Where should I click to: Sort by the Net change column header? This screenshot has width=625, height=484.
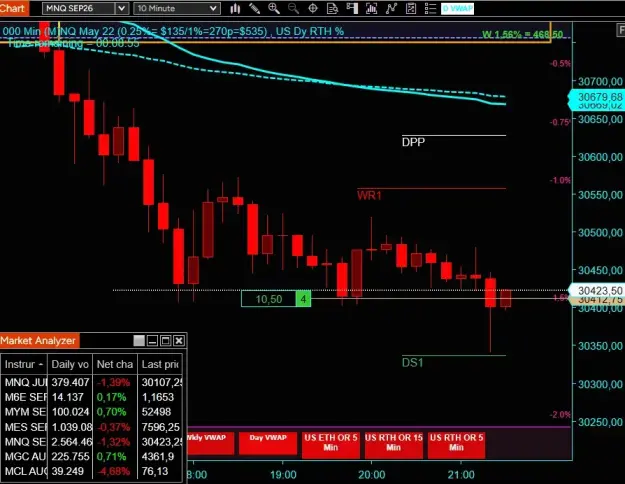(x=115, y=364)
